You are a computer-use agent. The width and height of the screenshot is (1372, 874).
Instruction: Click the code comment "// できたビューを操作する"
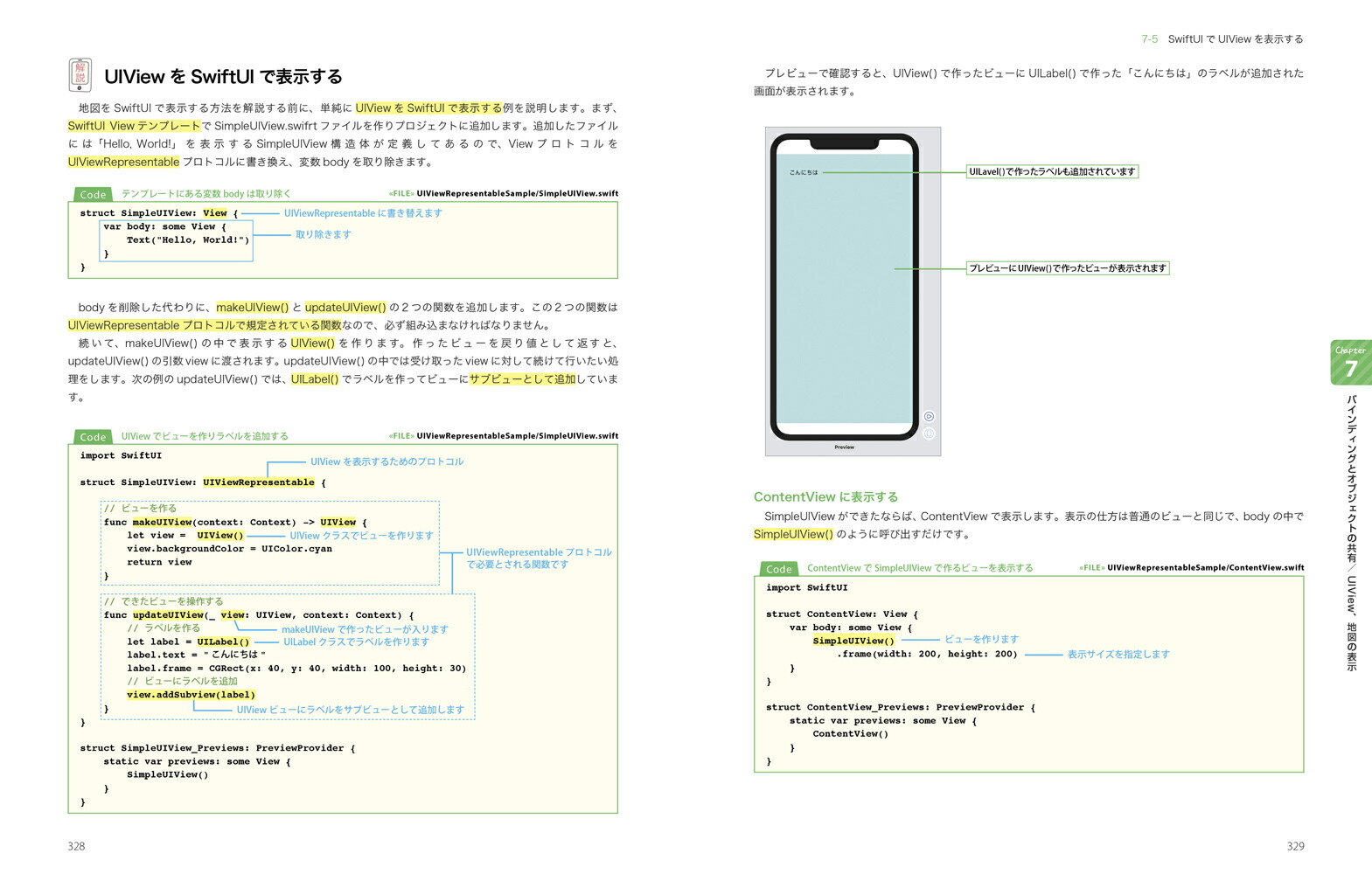163,601
